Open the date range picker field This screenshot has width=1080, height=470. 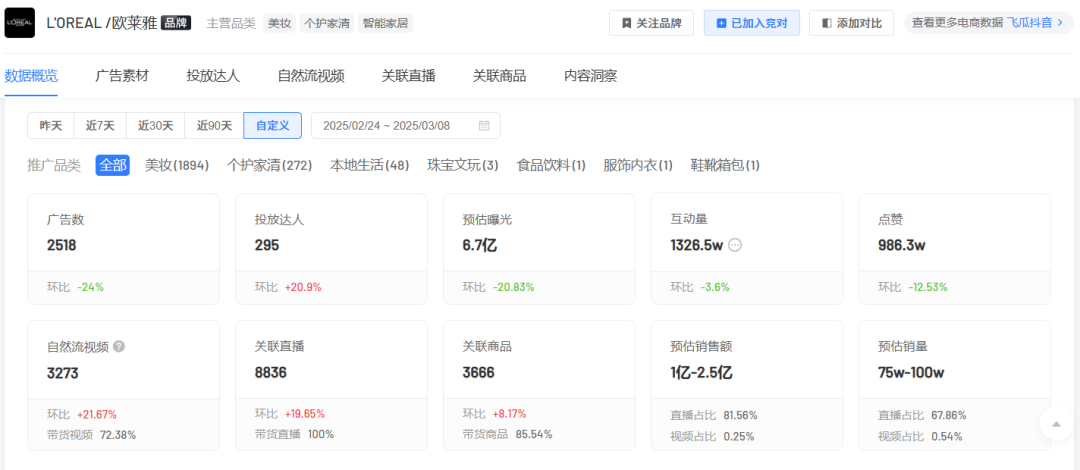tap(406, 125)
